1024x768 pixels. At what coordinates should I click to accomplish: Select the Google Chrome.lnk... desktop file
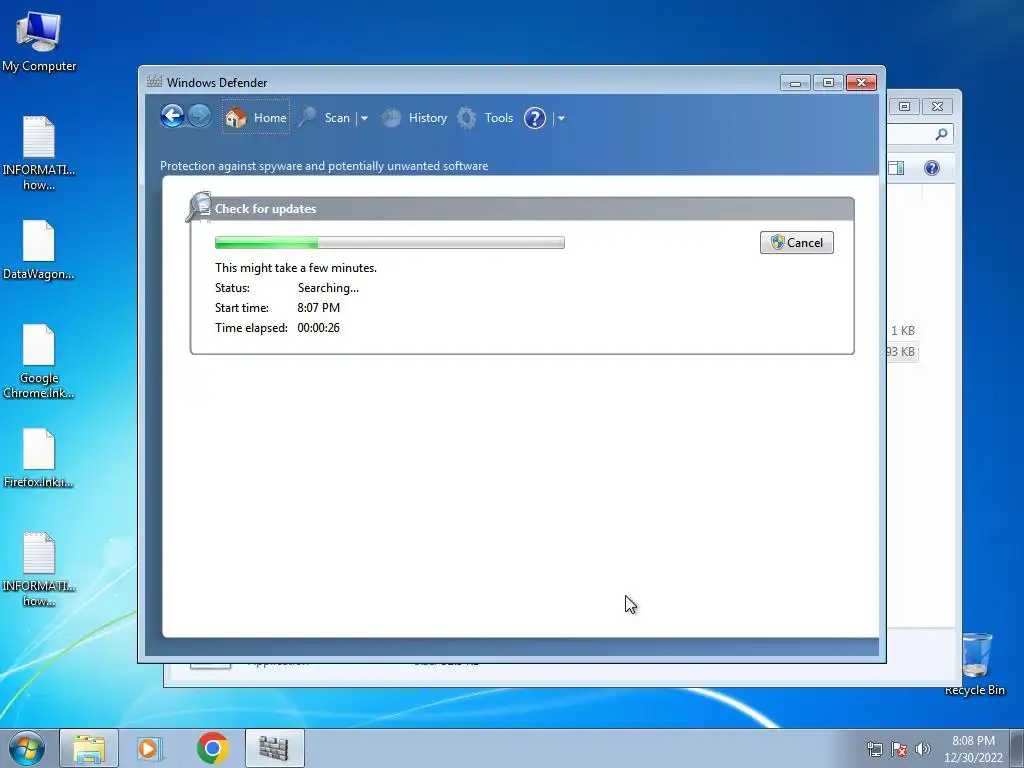coord(39,361)
